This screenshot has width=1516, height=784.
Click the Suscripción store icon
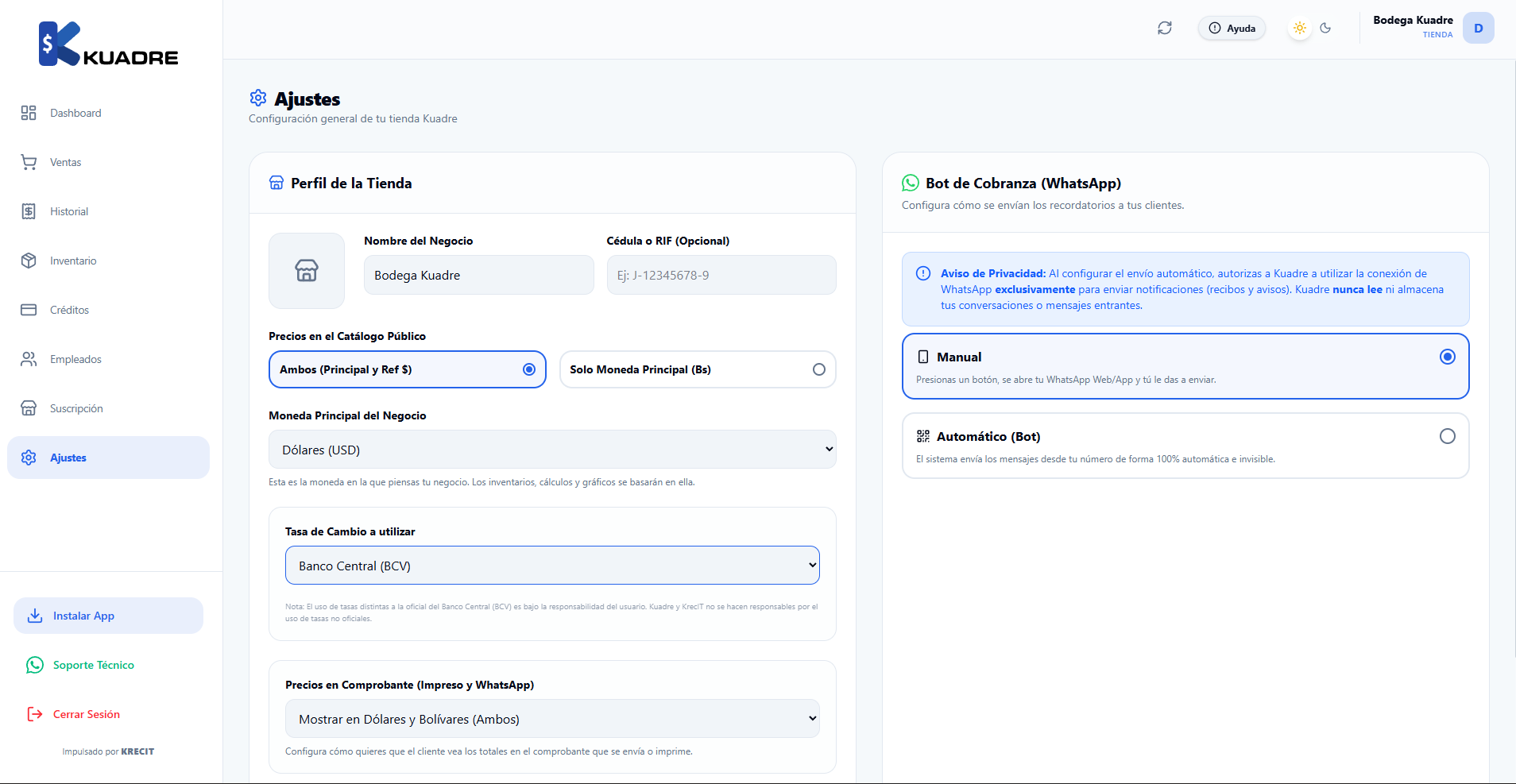click(x=29, y=408)
